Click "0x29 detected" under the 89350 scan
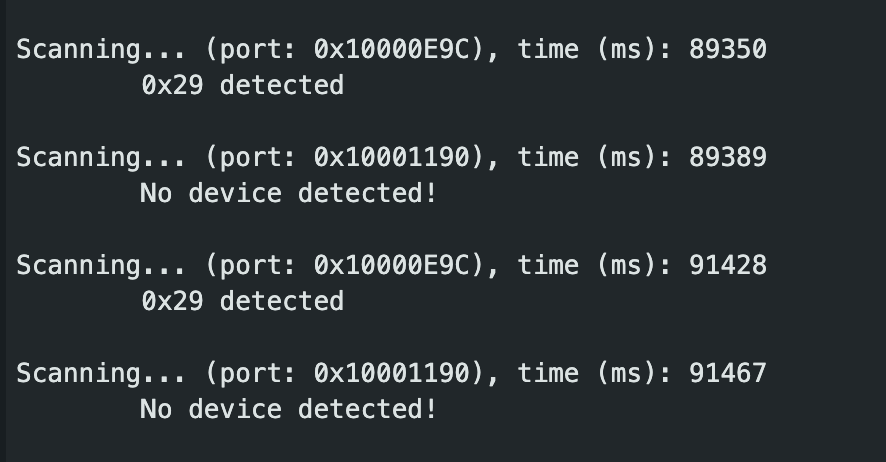 click(x=242, y=85)
